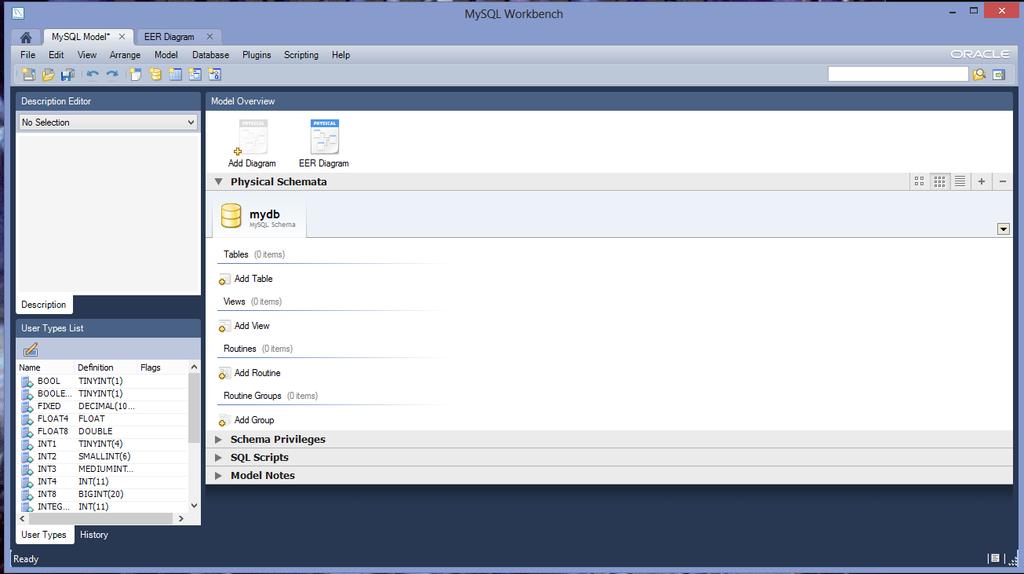The height and width of the screenshot is (574, 1024).
Task: Select the BOOL user type row
Action: (x=103, y=381)
